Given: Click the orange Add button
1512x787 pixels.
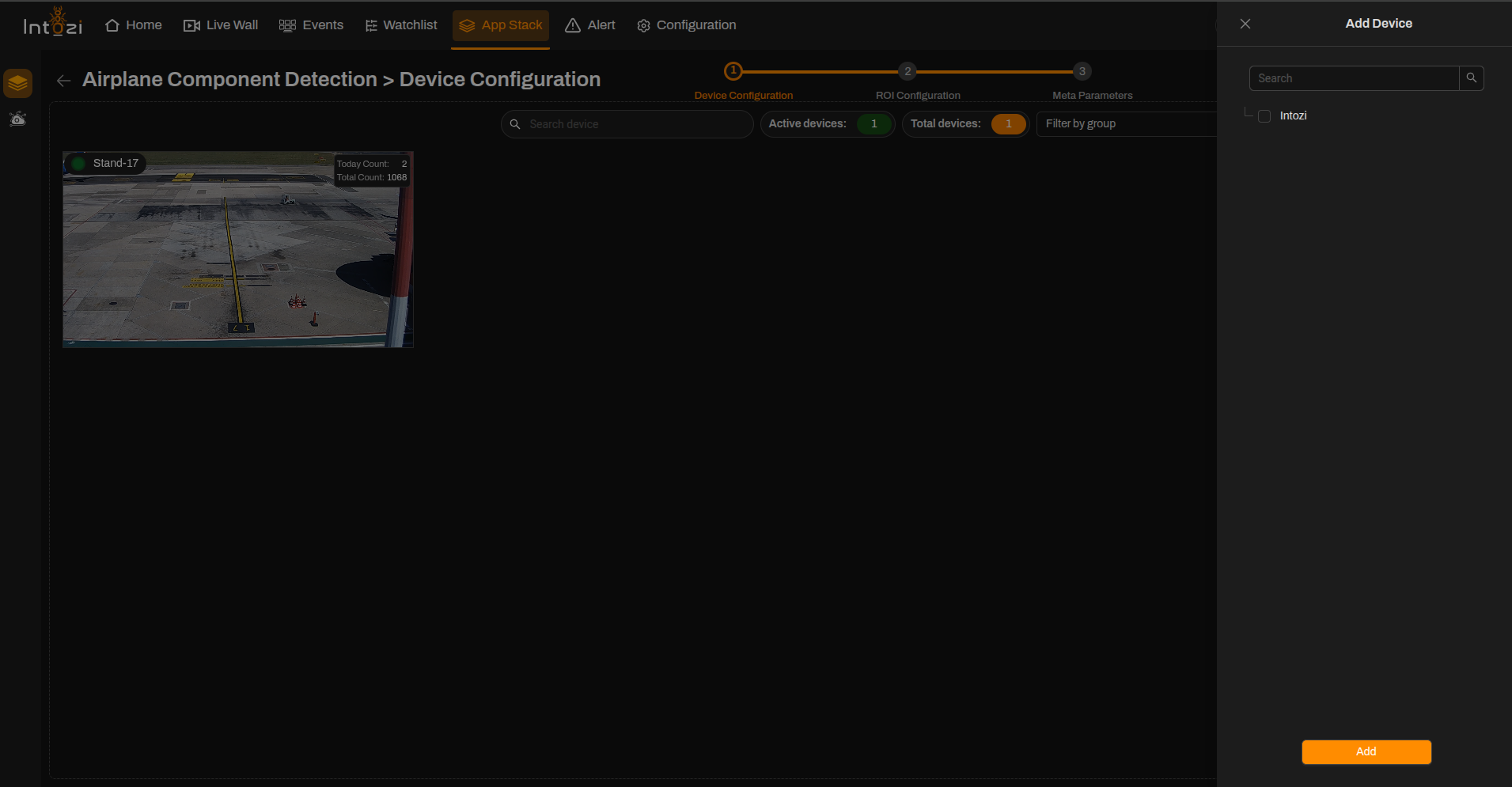Looking at the screenshot, I should 1366,751.
